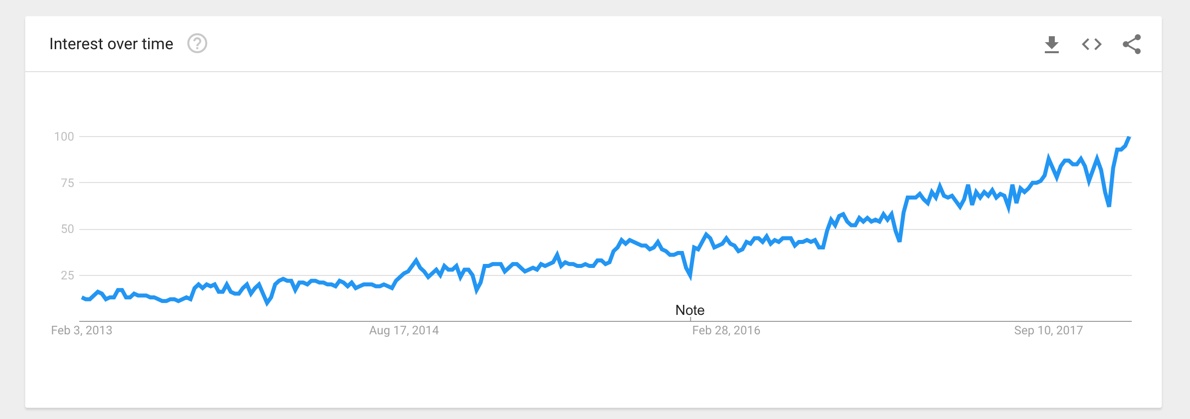Screen dimensions: 1190x419
Task: Click the Feb 3, 2013 date label
Action: pyautogui.click(x=82, y=331)
